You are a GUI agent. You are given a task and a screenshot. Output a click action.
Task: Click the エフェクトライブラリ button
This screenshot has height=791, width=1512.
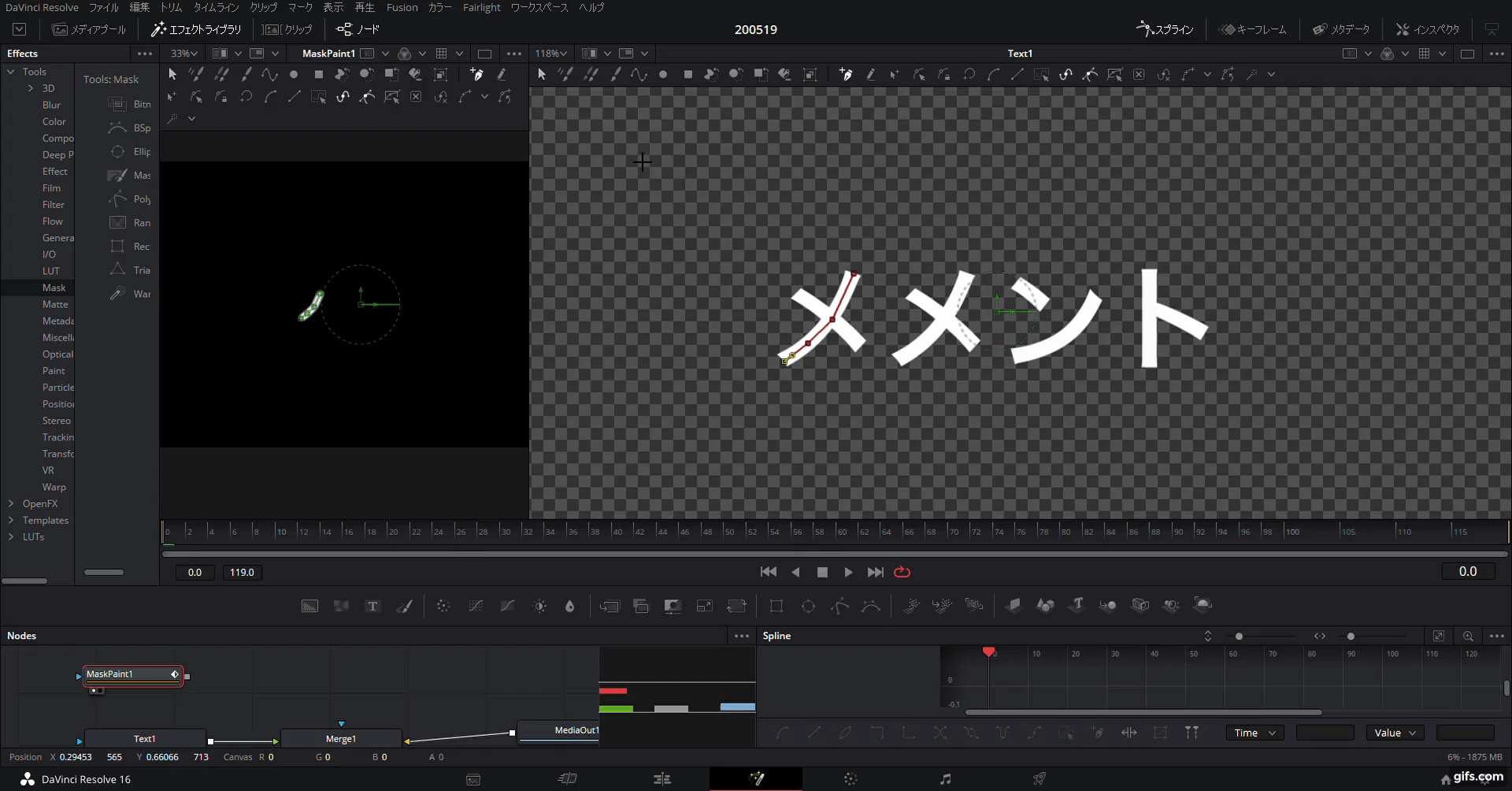click(x=195, y=29)
